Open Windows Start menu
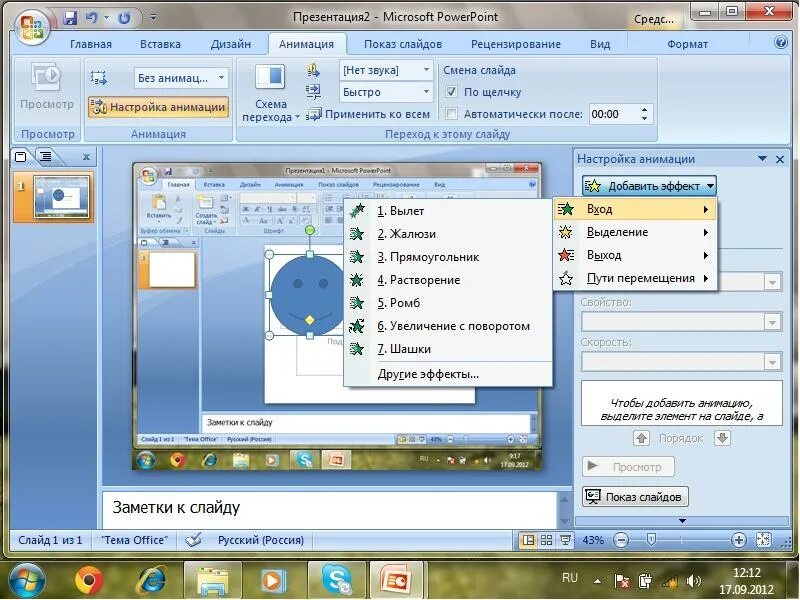800x600 pixels. point(26,581)
